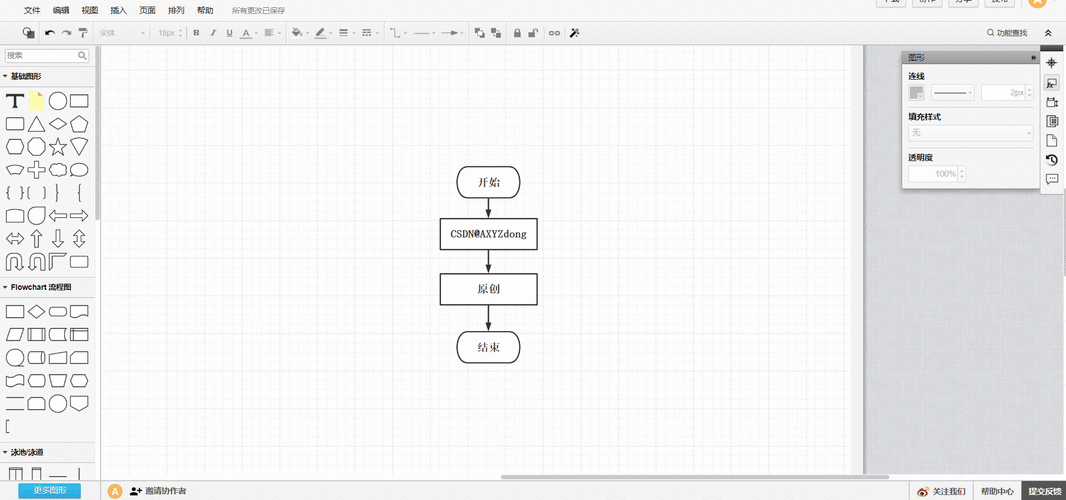Open the font color dropdown
The image size is (1066, 500).
(x=248, y=33)
